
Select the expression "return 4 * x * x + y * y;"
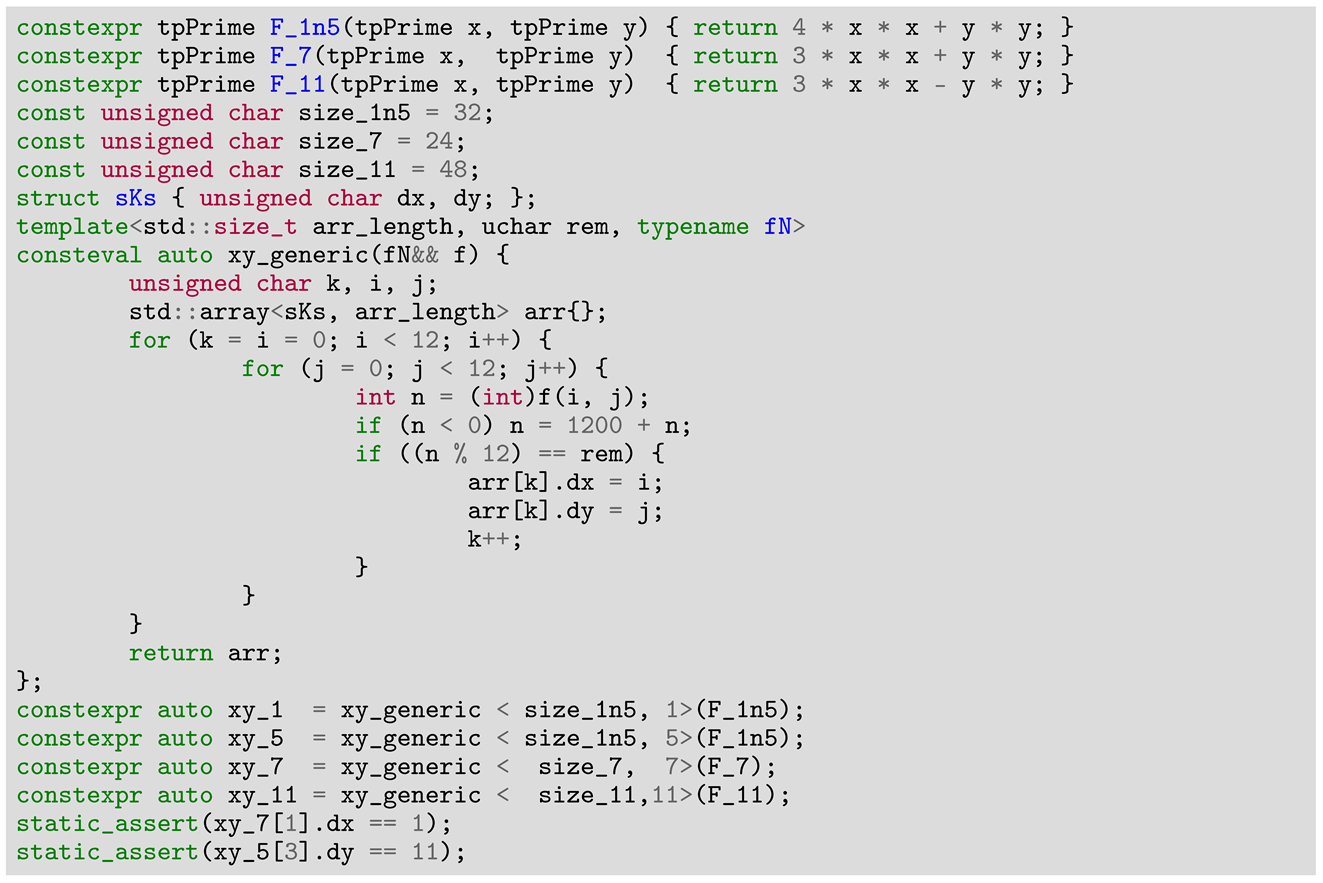click(x=869, y=27)
